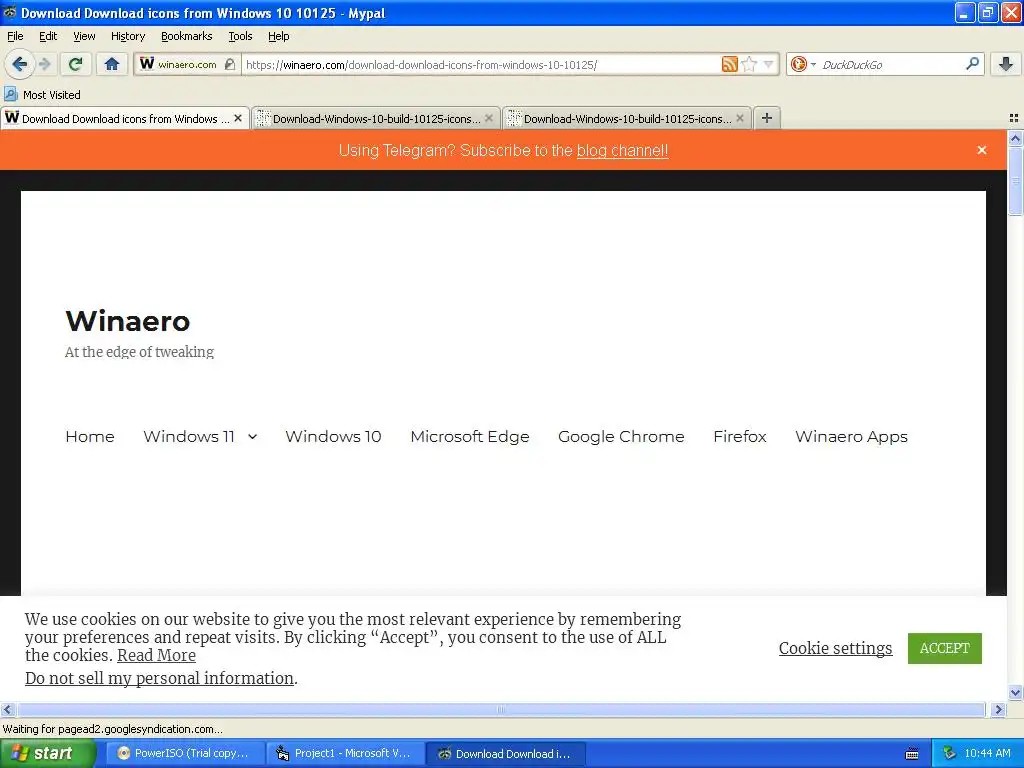Image resolution: width=1024 pixels, height=768 pixels.
Task: Open the Tools menu
Action: tap(240, 36)
